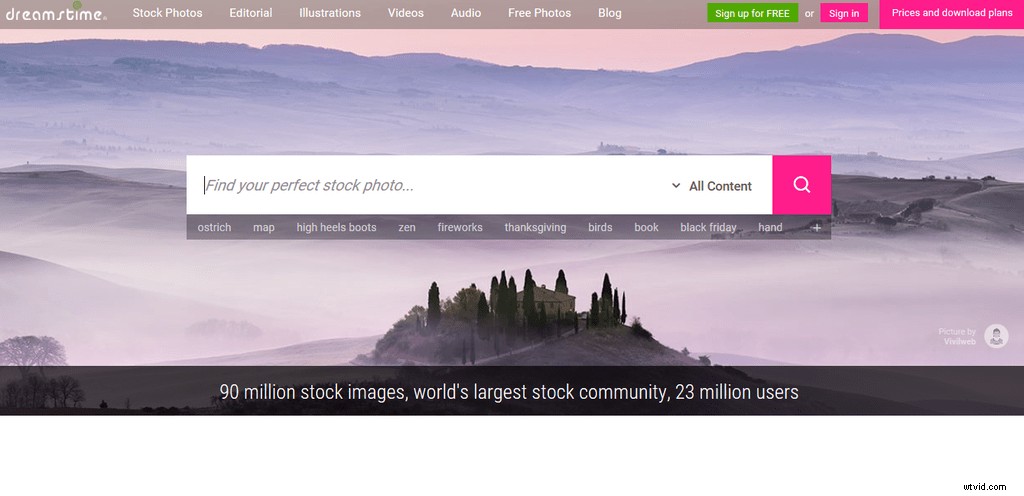Image resolution: width=1024 pixels, height=496 pixels.
Task: Search for fireworks keyword
Action: point(460,227)
